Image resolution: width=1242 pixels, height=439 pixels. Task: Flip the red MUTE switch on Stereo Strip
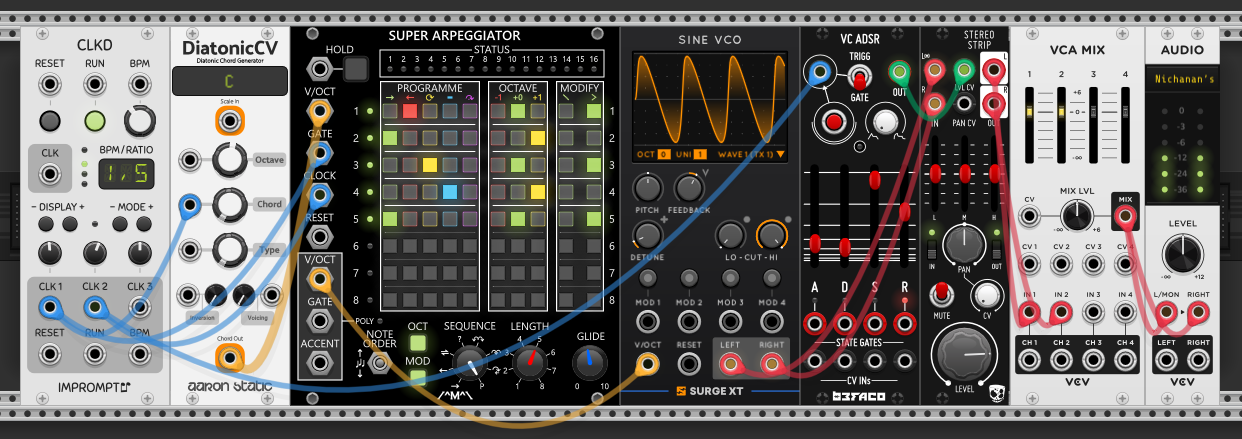tap(940, 293)
